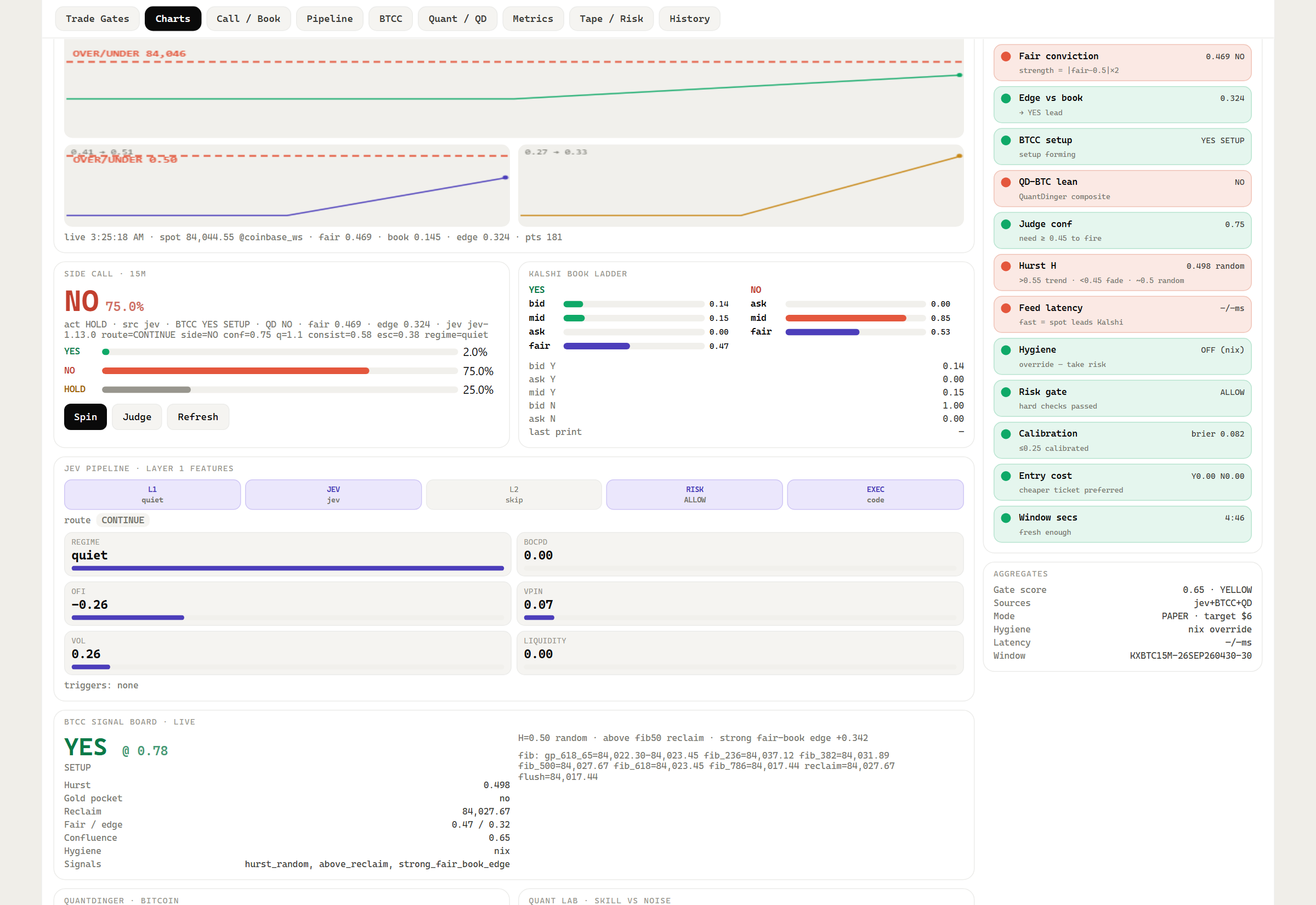Click the Spin button
This screenshot has width=1316, height=905.
coord(86,417)
